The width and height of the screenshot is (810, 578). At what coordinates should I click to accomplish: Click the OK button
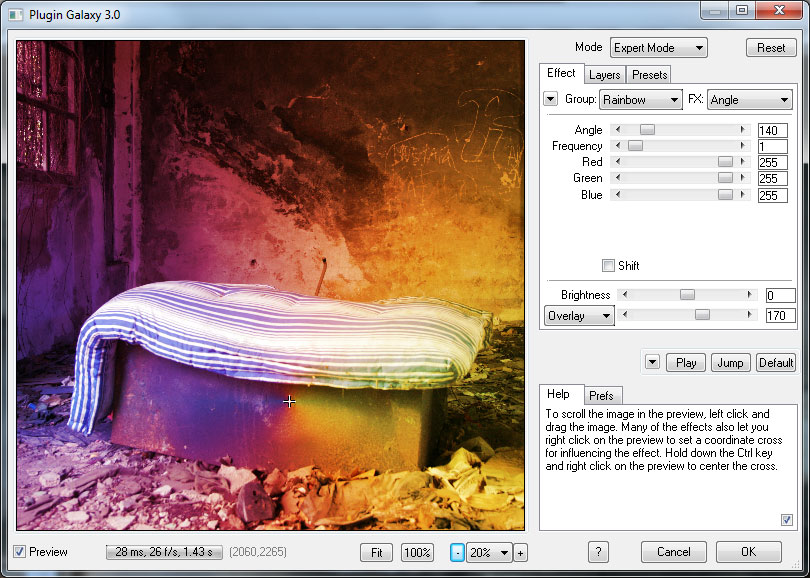[748, 552]
